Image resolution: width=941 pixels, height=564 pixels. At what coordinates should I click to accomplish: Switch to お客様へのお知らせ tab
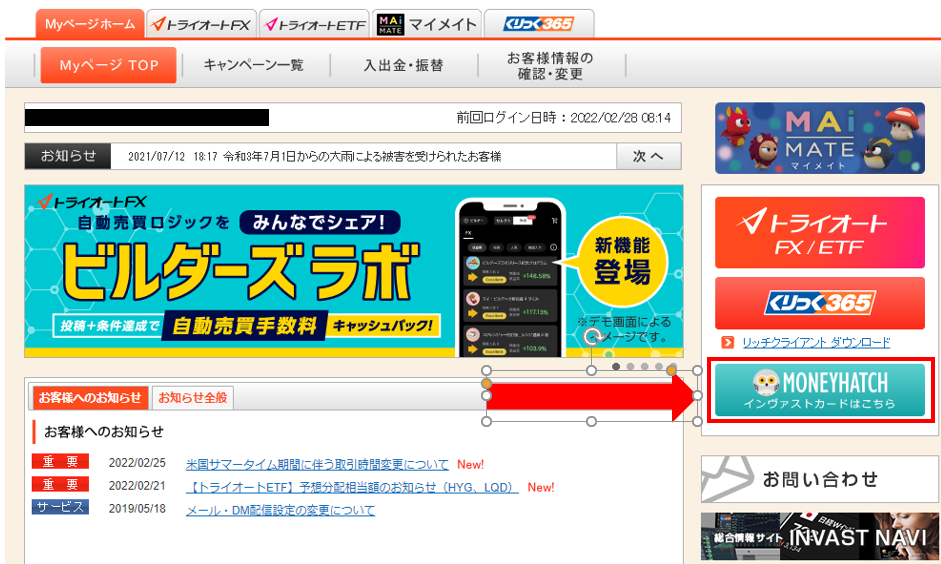[x=90, y=398]
